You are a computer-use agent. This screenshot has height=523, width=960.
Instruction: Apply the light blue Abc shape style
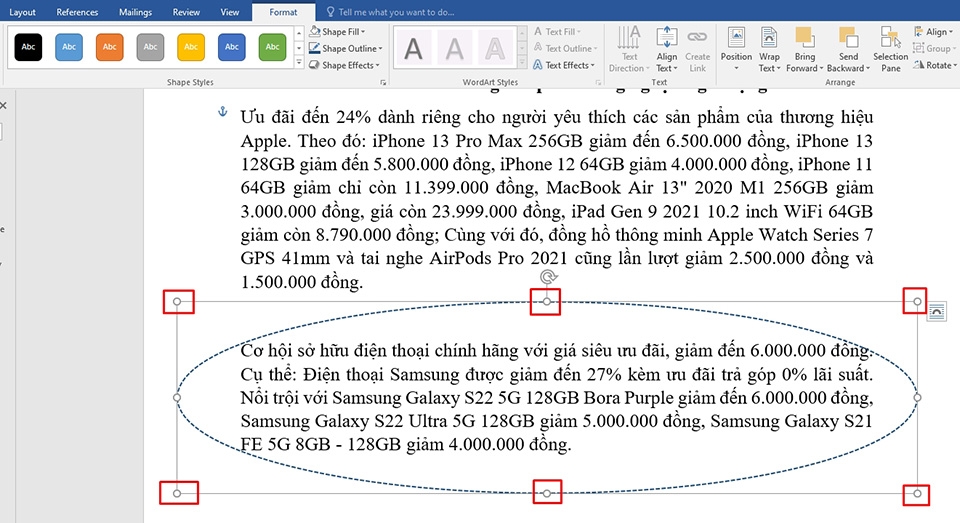click(69, 47)
